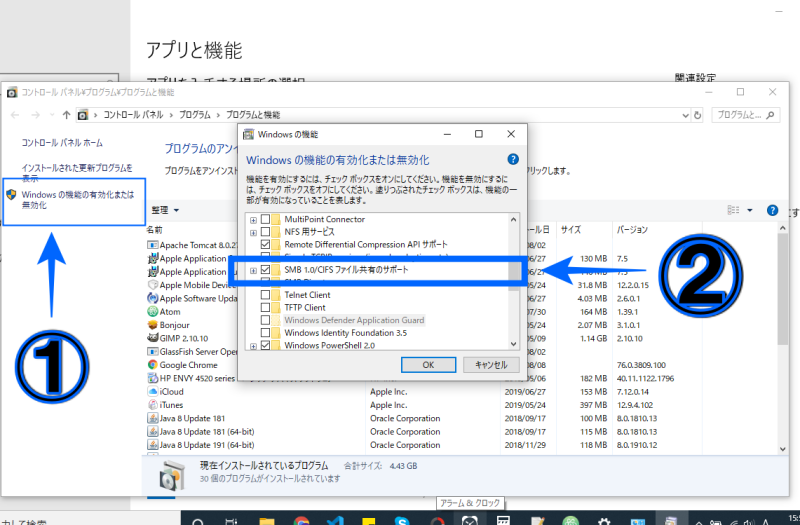
Task: Click the サイズ column header
Action: point(570,229)
